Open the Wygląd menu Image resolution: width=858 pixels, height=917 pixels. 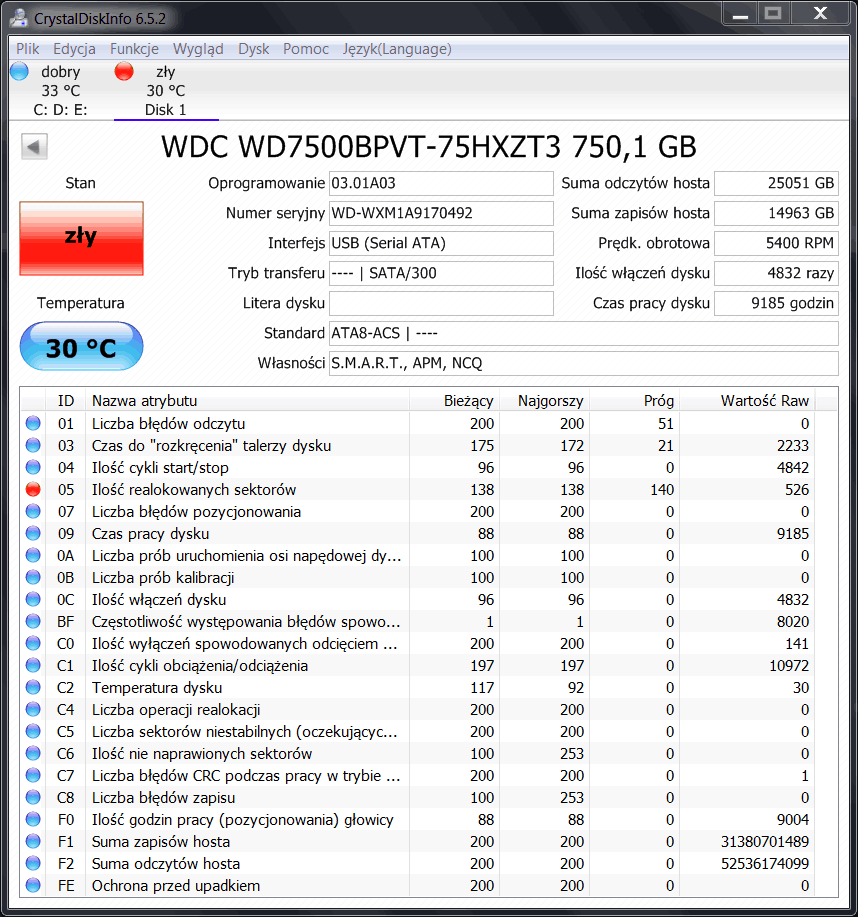tap(198, 49)
